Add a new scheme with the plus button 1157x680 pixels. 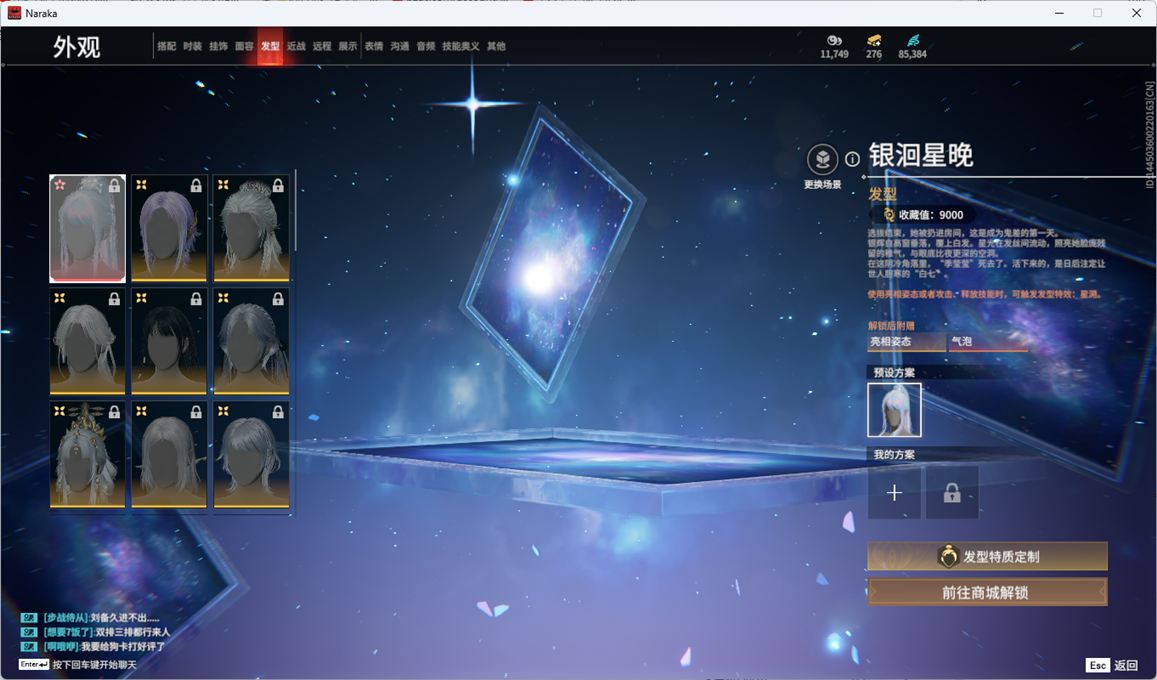(x=894, y=493)
